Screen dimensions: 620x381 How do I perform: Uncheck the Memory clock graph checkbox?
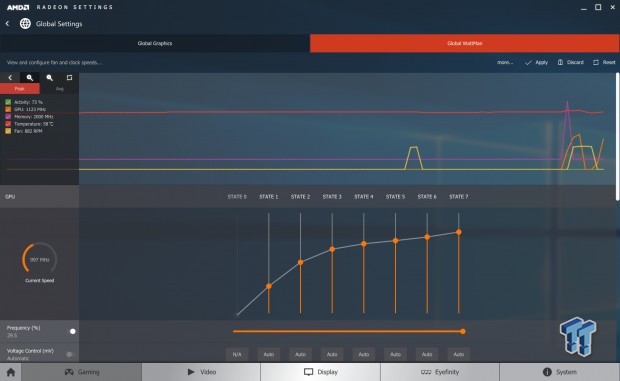pyautogui.click(x=8, y=117)
